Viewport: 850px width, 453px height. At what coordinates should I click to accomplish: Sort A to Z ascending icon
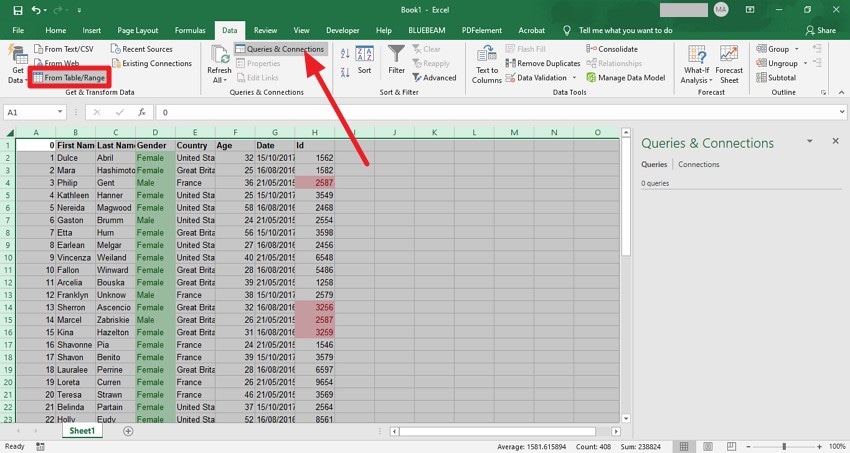click(x=345, y=53)
